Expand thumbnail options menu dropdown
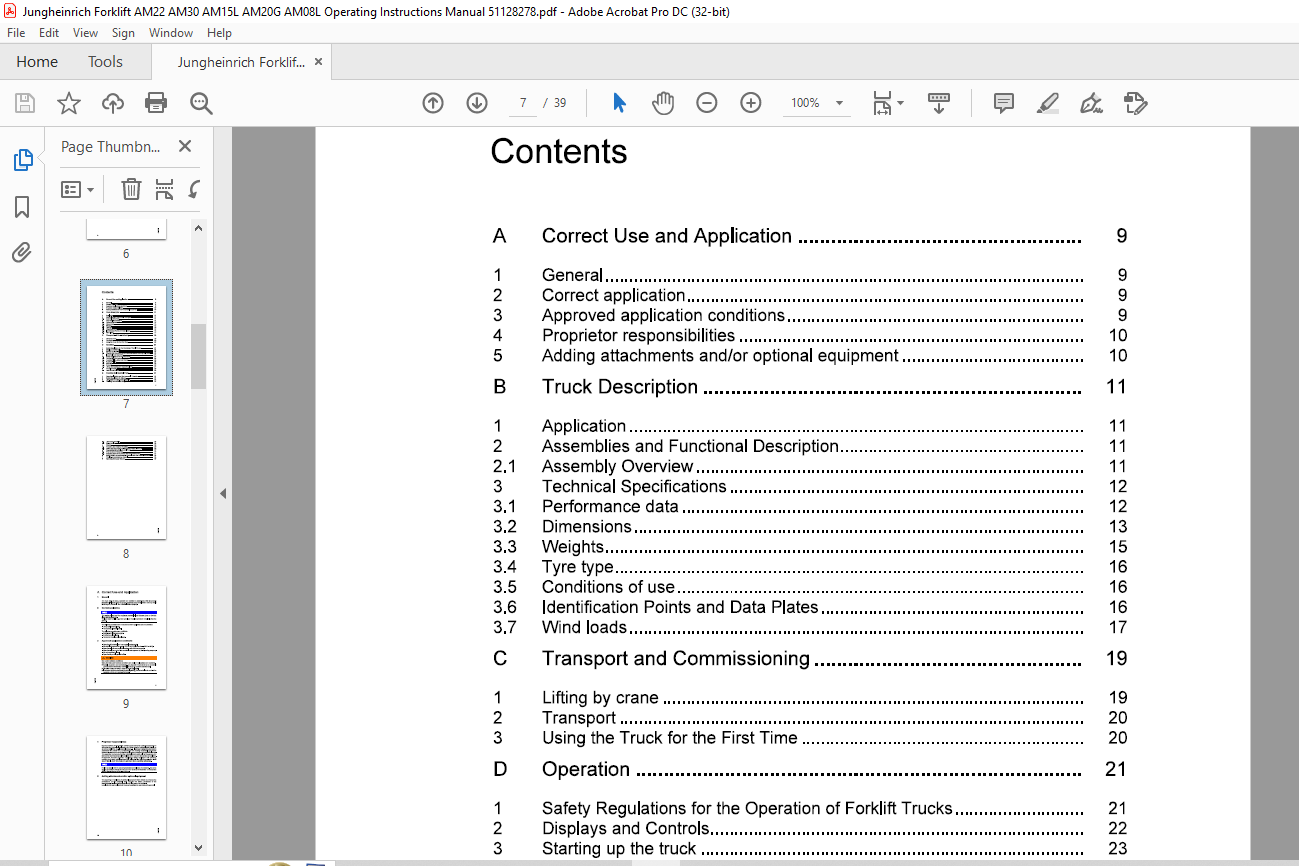Image resolution: width=1299 pixels, height=866 pixels. pos(77,189)
